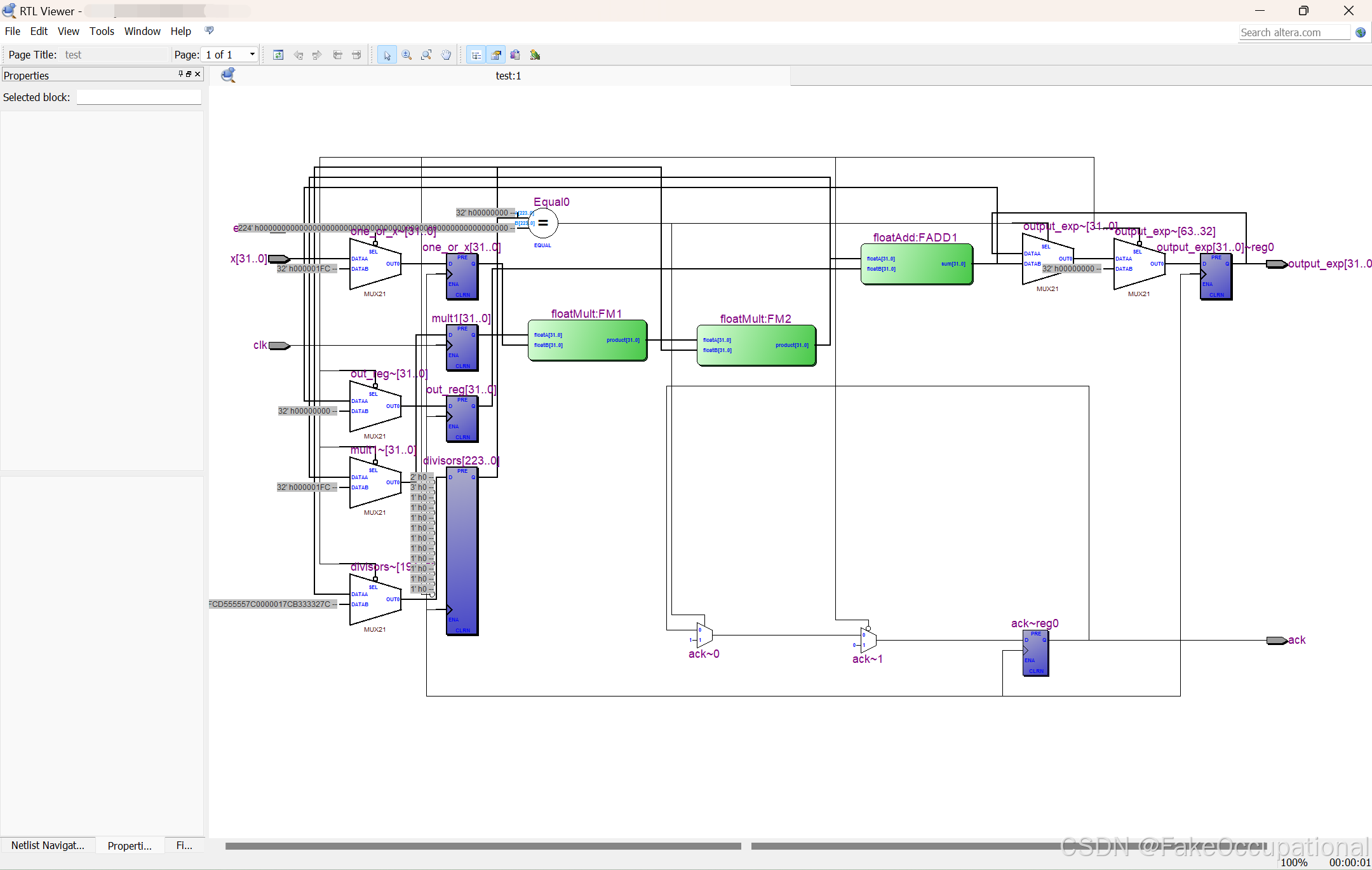Activate the hand pan tool
Viewport: 1372px width, 870px height.
click(x=446, y=55)
